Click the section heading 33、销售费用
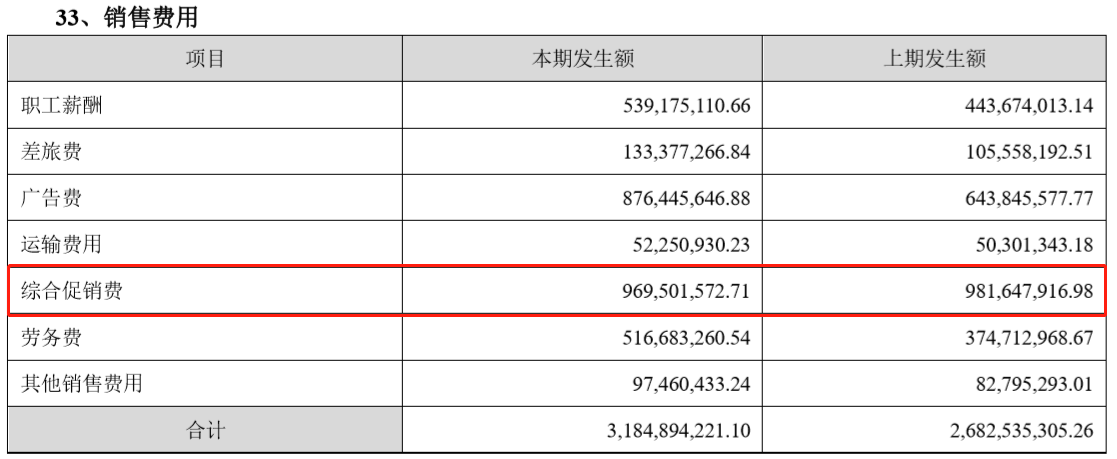The height and width of the screenshot is (459, 1117). (120, 16)
